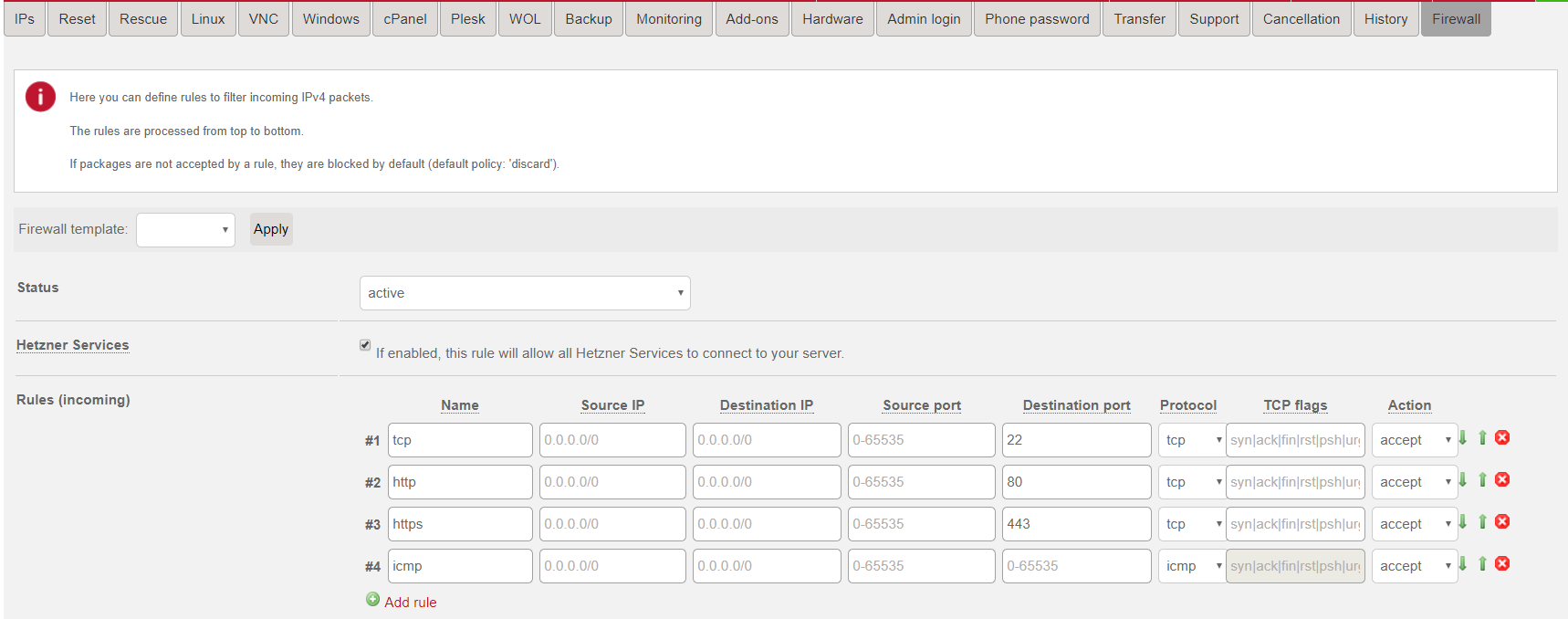The width and height of the screenshot is (1568, 619).
Task: Move rule #3 https up
Action: pyautogui.click(x=1482, y=522)
